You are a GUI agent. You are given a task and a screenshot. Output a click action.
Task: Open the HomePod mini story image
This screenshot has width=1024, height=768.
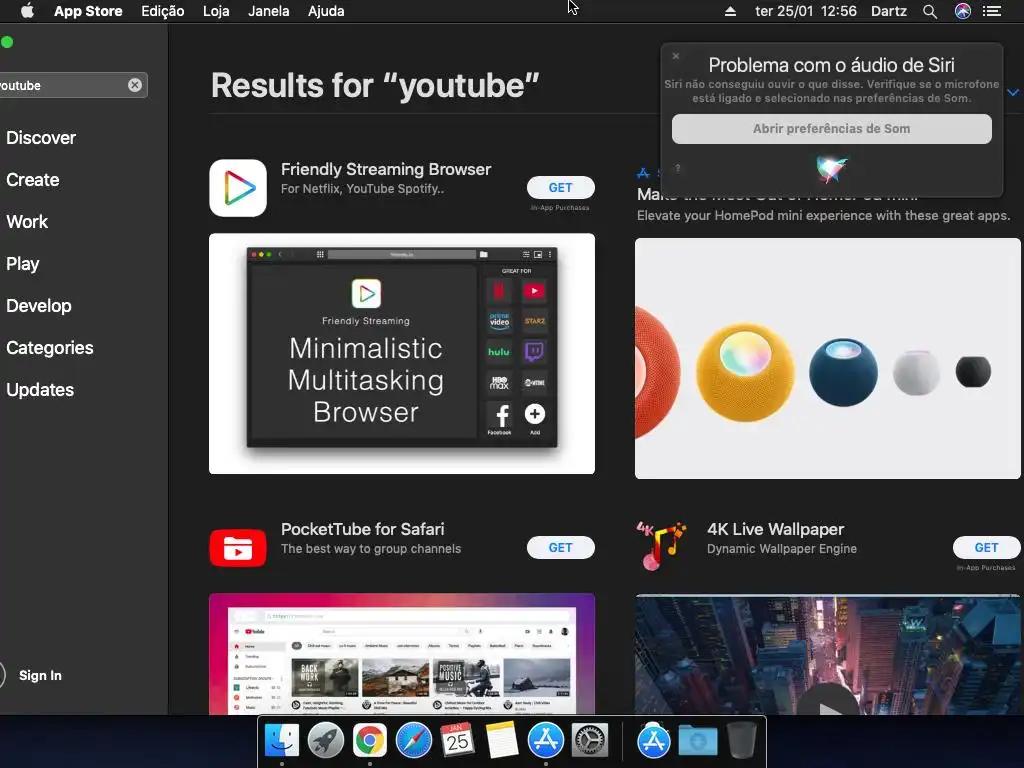click(827, 358)
